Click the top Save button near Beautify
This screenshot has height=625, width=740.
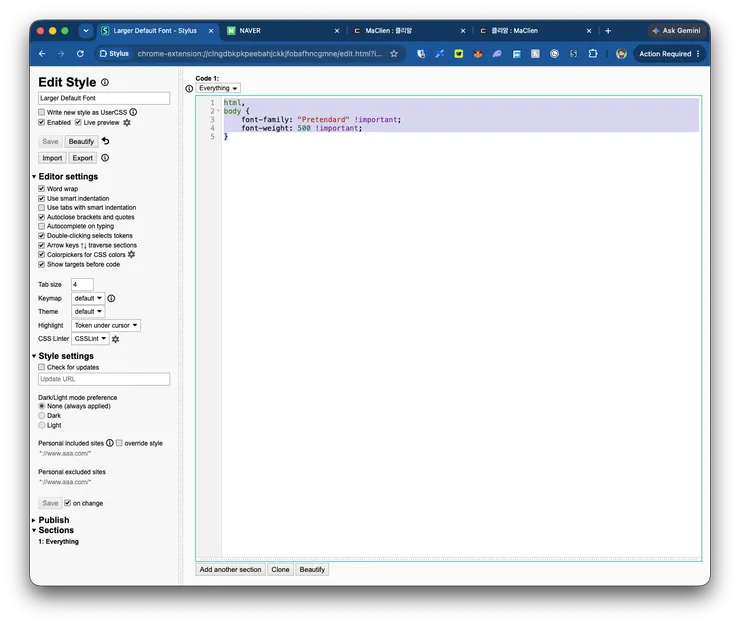coord(50,141)
